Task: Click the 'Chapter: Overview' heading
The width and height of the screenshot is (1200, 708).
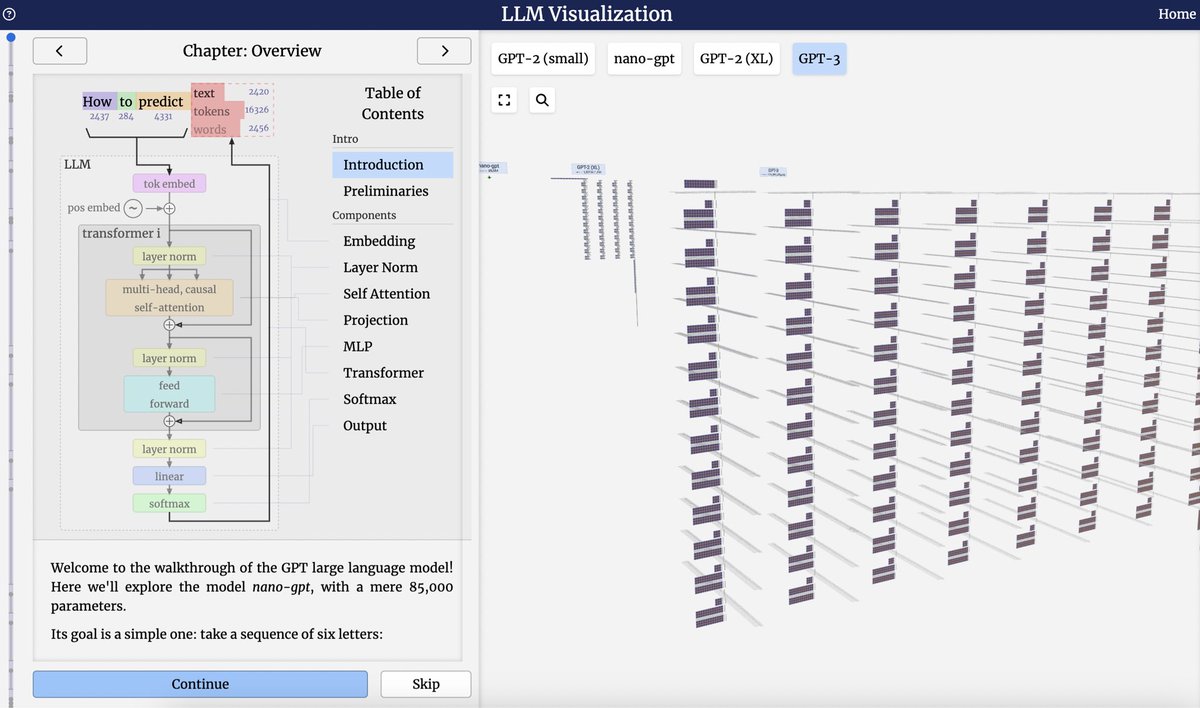Action: pos(252,51)
